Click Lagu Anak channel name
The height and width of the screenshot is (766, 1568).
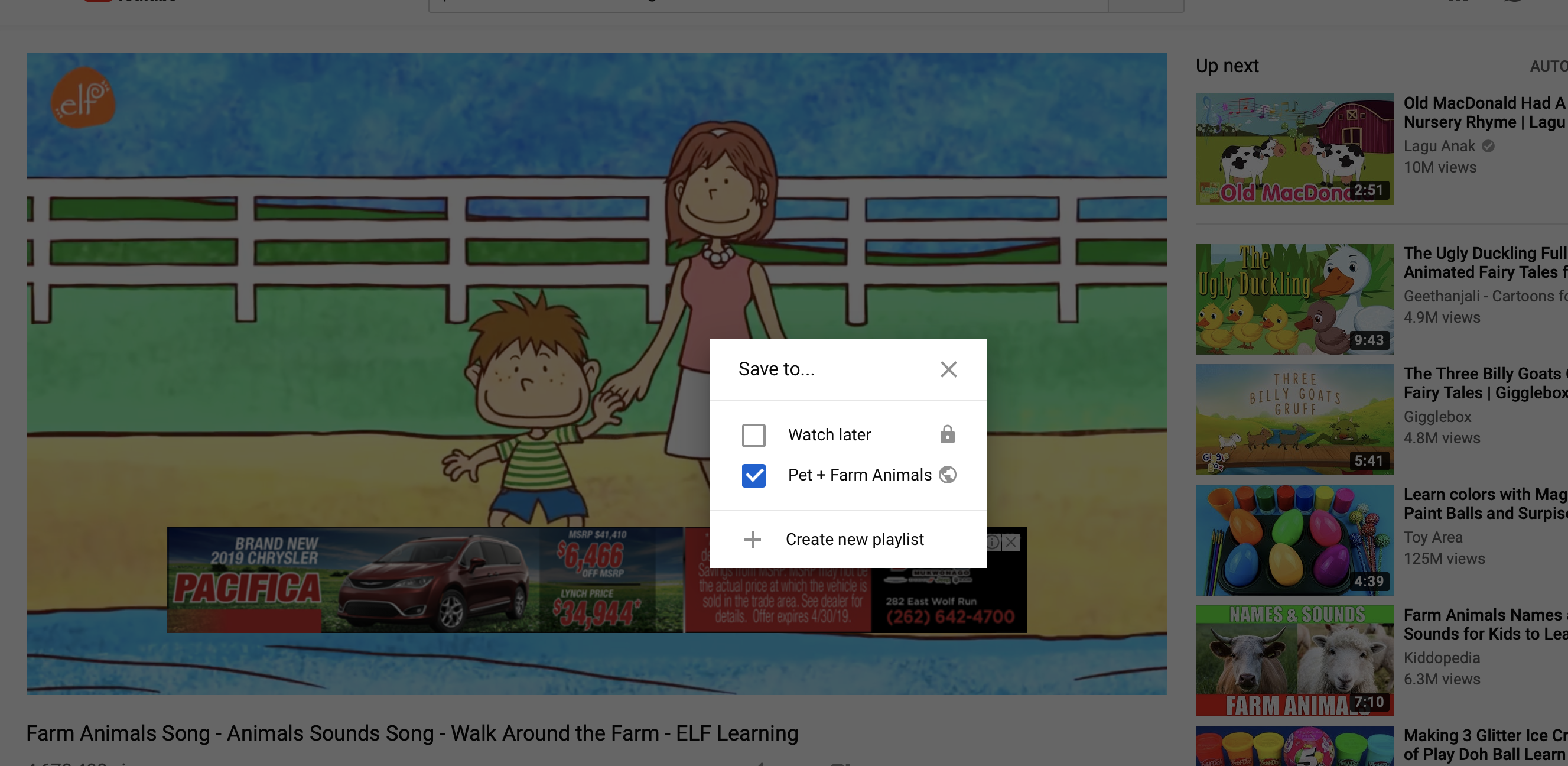point(1439,146)
